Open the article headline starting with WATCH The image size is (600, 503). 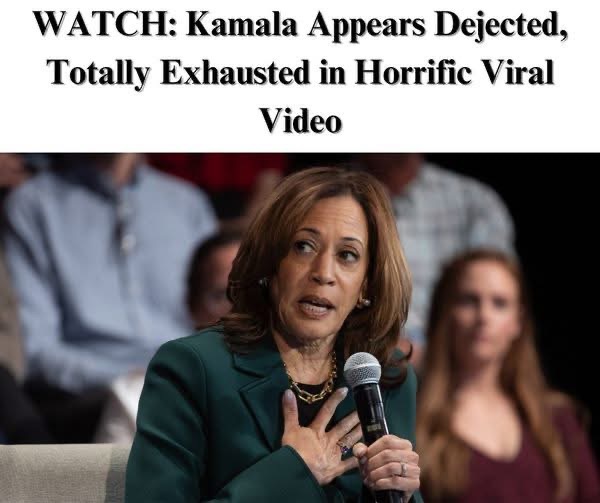point(301,71)
